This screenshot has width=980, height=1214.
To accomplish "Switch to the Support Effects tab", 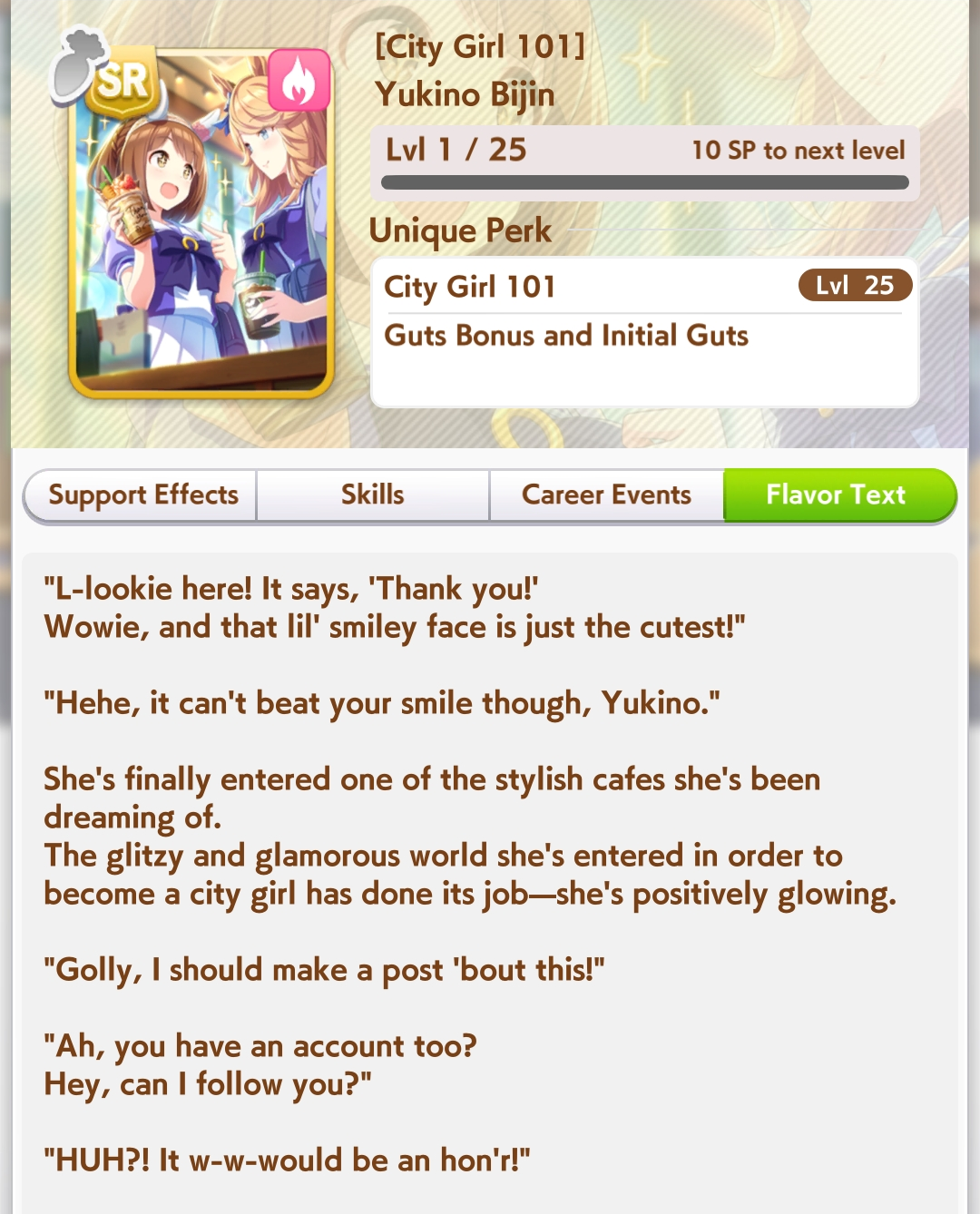I will coord(142,495).
